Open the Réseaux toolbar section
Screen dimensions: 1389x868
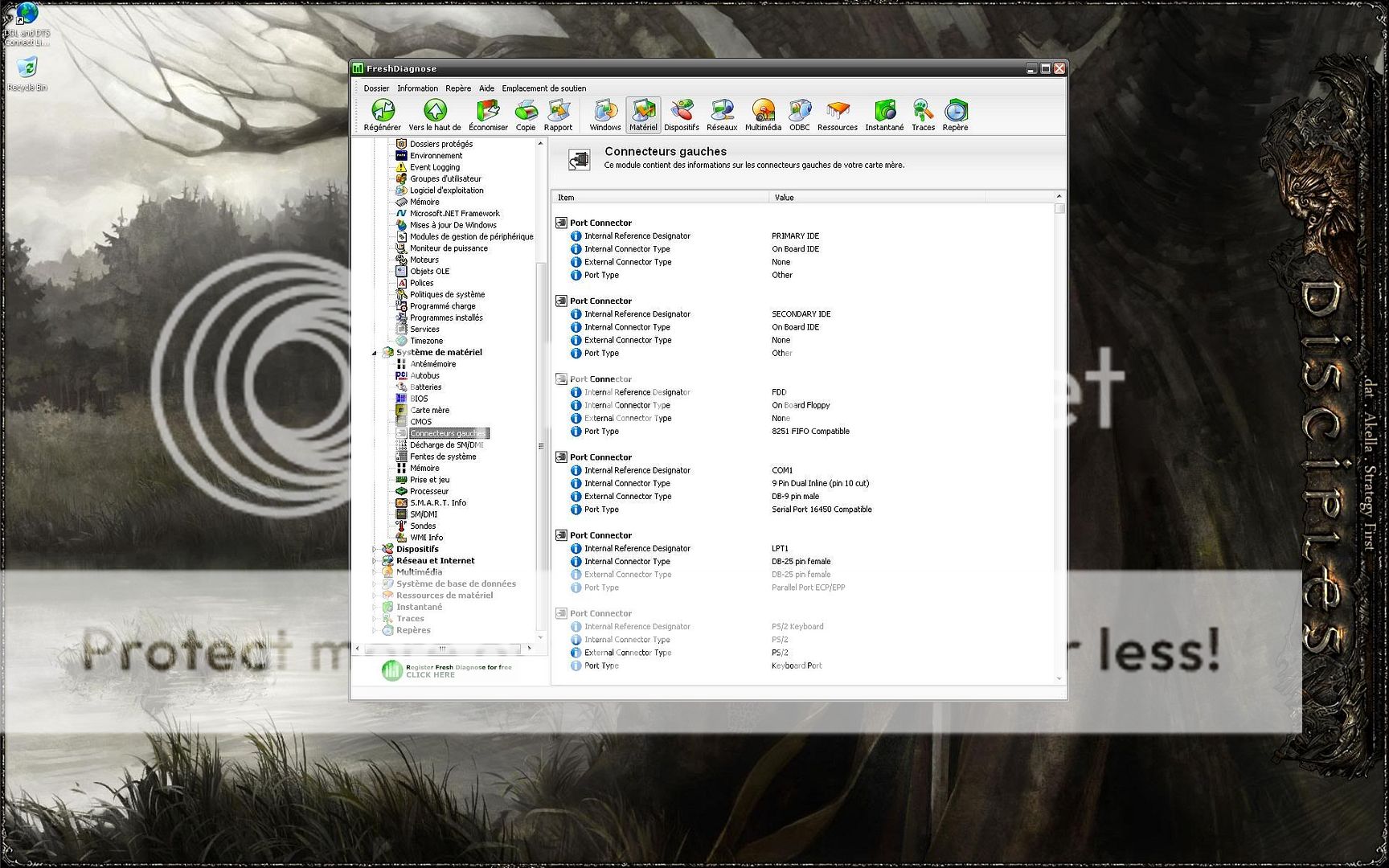(722, 114)
